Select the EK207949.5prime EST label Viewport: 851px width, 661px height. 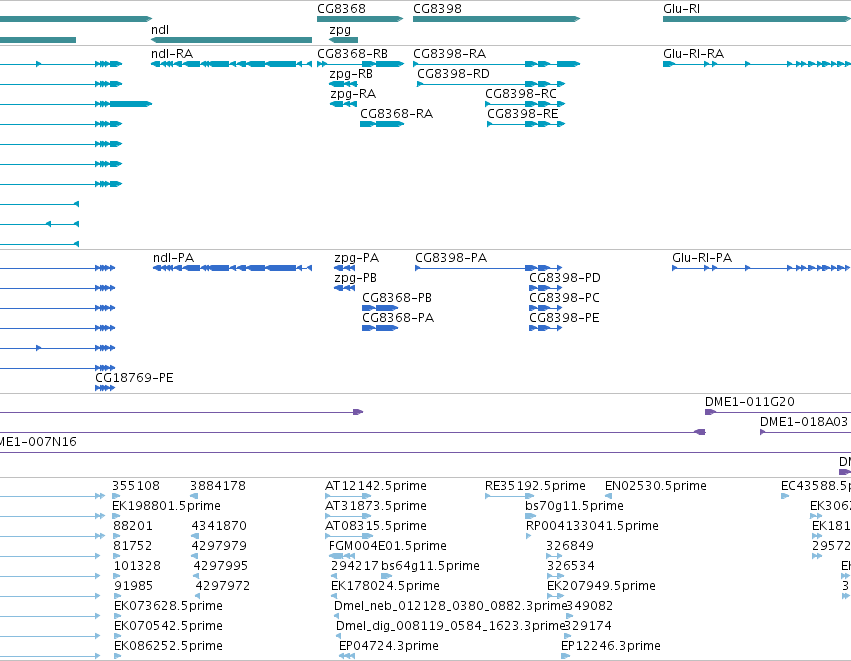[x=601, y=586]
